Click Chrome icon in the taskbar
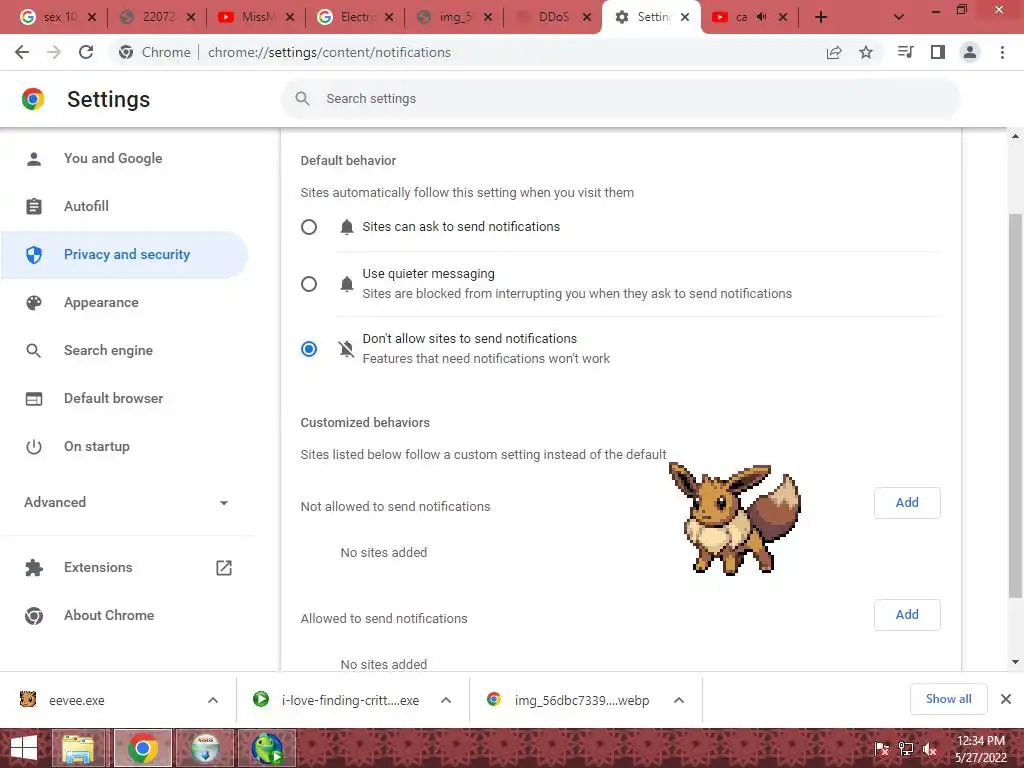Viewport: 1024px width, 768px height. (x=143, y=748)
